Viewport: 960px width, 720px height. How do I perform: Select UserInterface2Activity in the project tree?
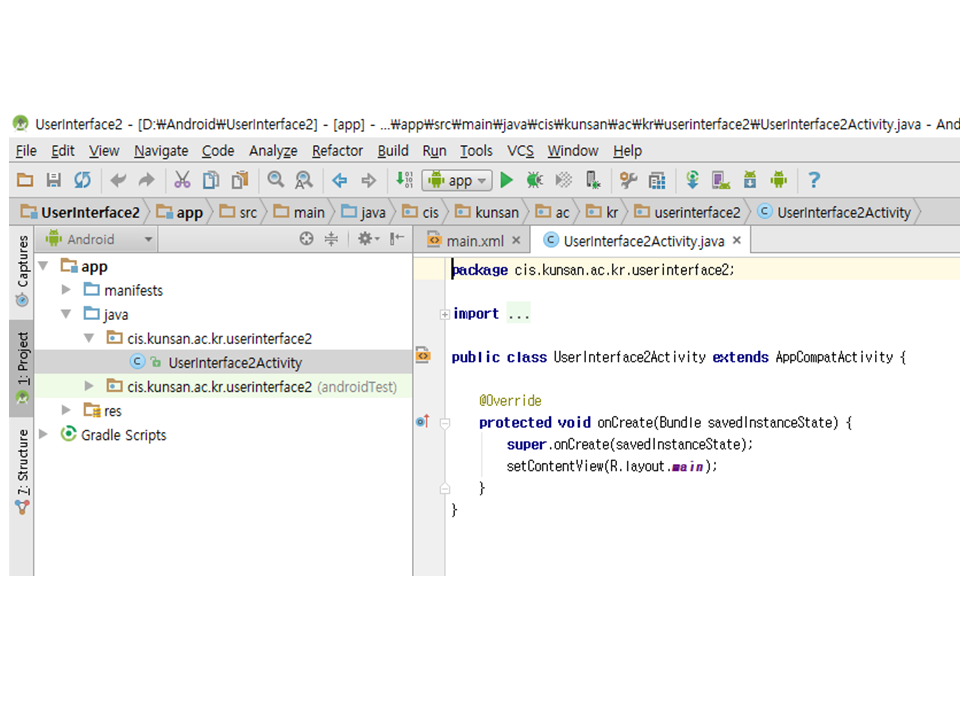(x=234, y=363)
